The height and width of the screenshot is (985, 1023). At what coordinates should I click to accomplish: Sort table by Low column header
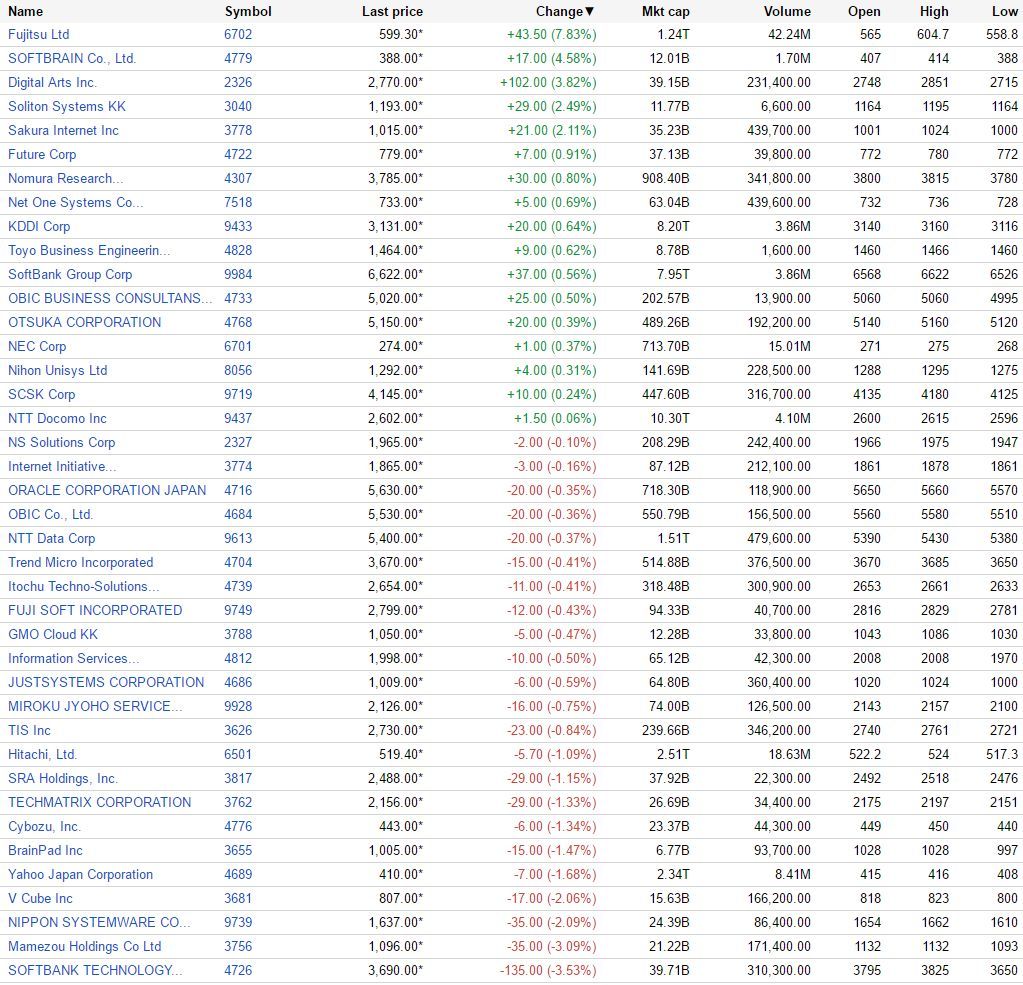pyautogui.click(x=1005, y=11)
